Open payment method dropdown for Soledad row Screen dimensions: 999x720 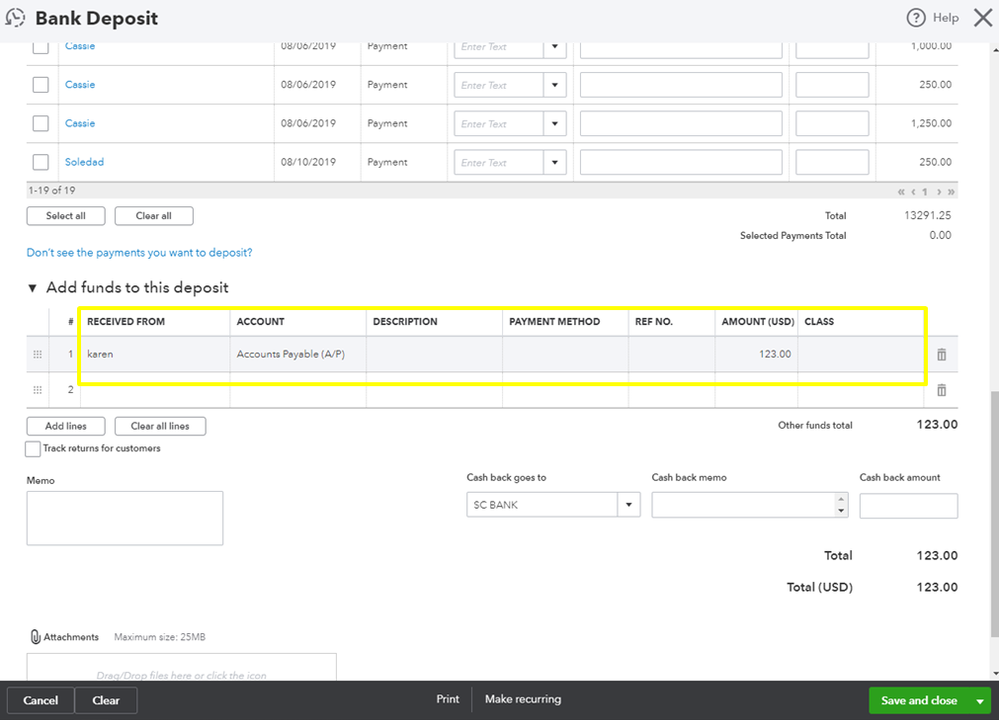point(555,162)
